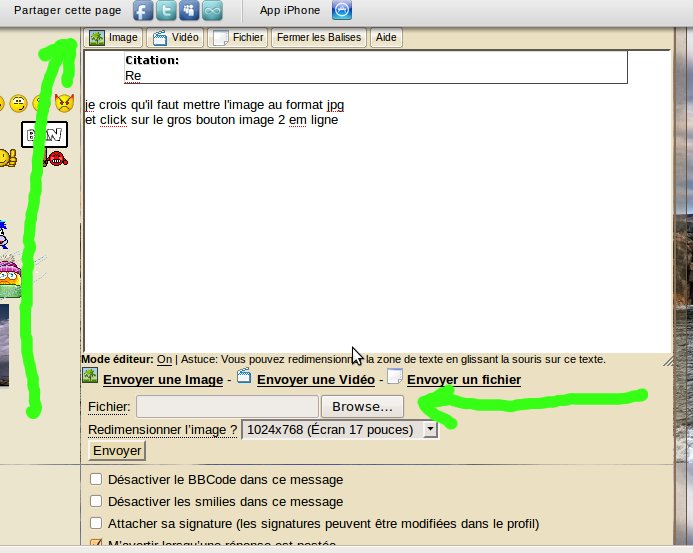Insert the angry red-eyed smiley
Image resolution: width=693 pixels, height=553 pixels.
click(x=64, y=103)
